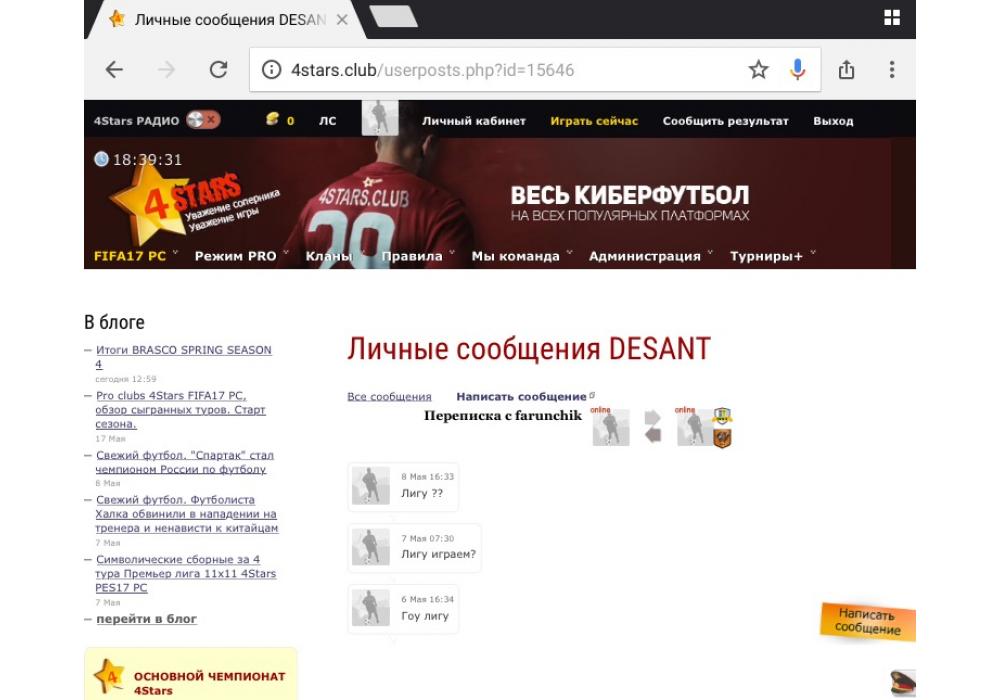Click the message exchange arrows icon
Viewport: 1000px width, 700px height.
(x=653, y=427)
